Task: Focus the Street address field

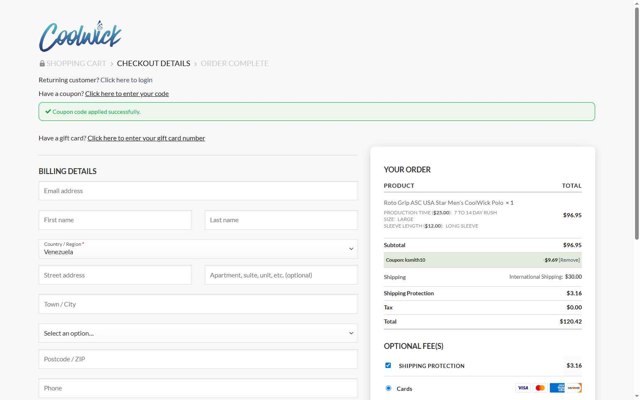Action: point(115,275)
